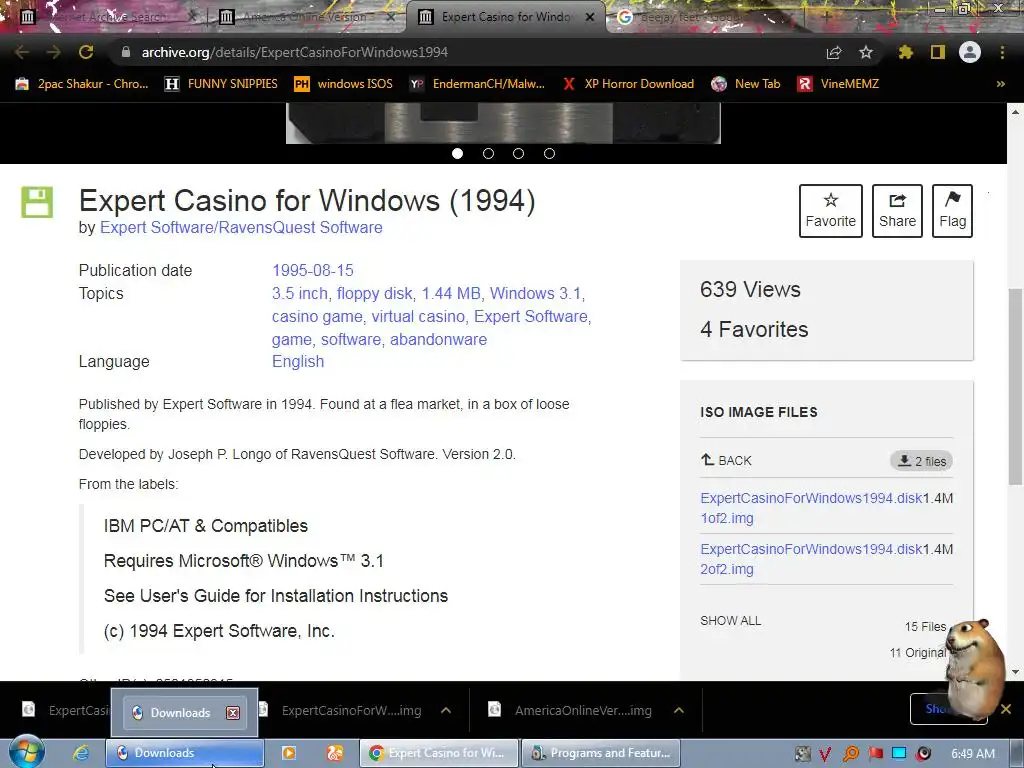The width and height of the screenshot is (1024, 768).
Task: Download all with the 2 files button
Action: pos(921,461)
